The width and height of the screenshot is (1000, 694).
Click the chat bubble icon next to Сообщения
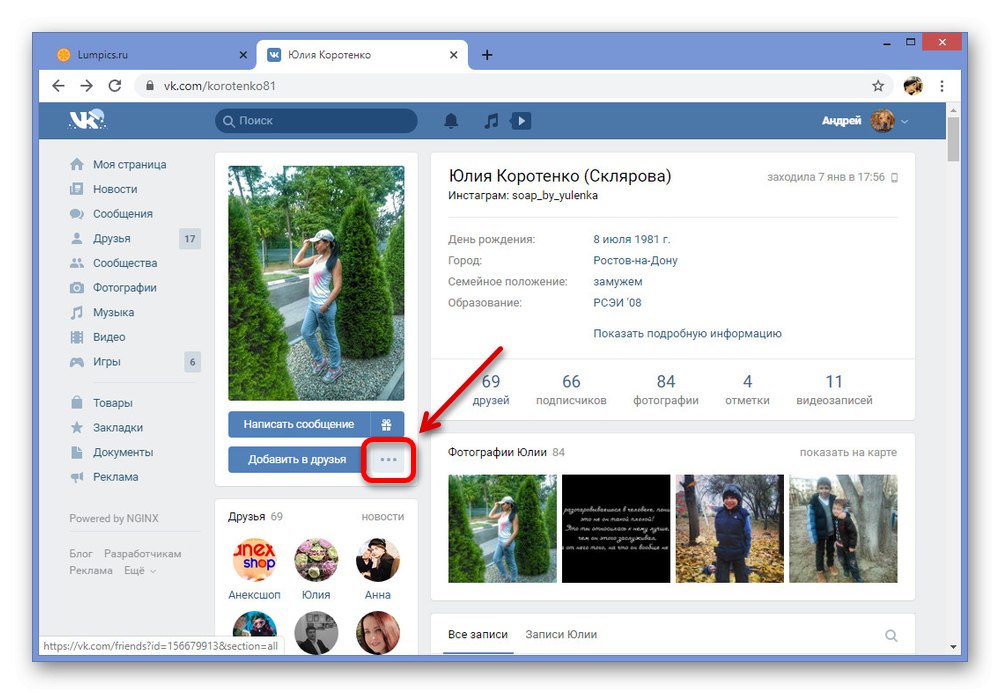coord(77,214)
